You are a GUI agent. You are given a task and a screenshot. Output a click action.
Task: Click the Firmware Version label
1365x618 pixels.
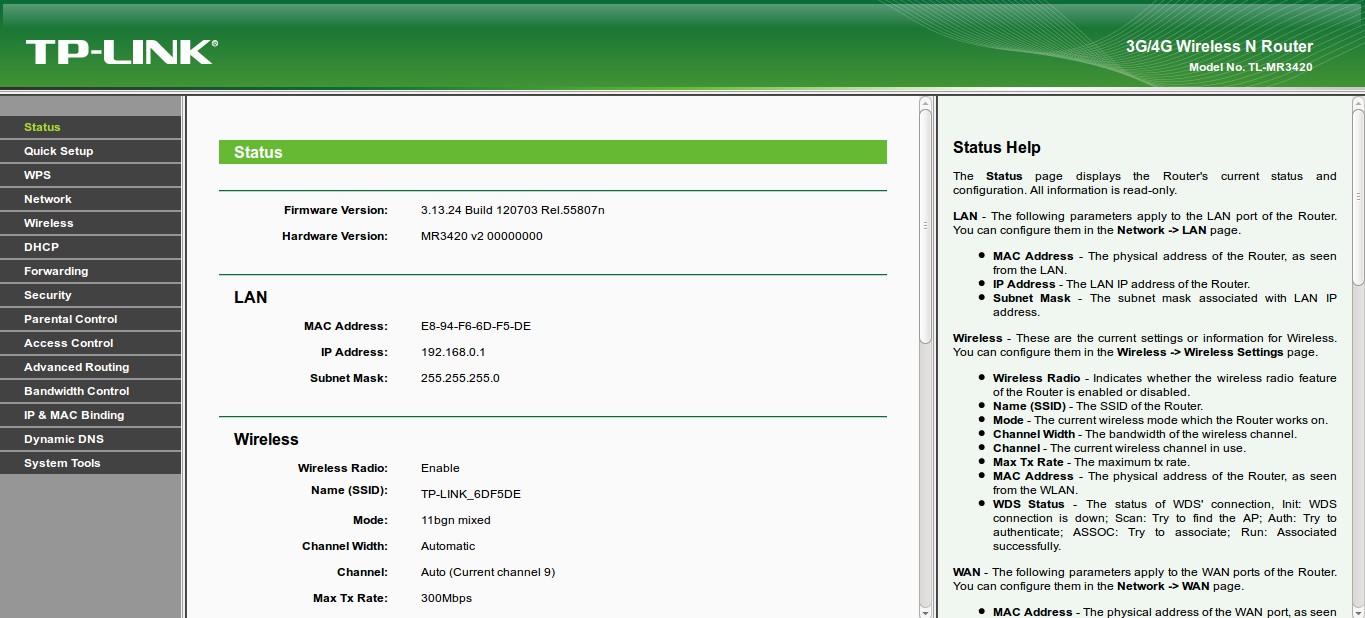[x=335, y=210]
